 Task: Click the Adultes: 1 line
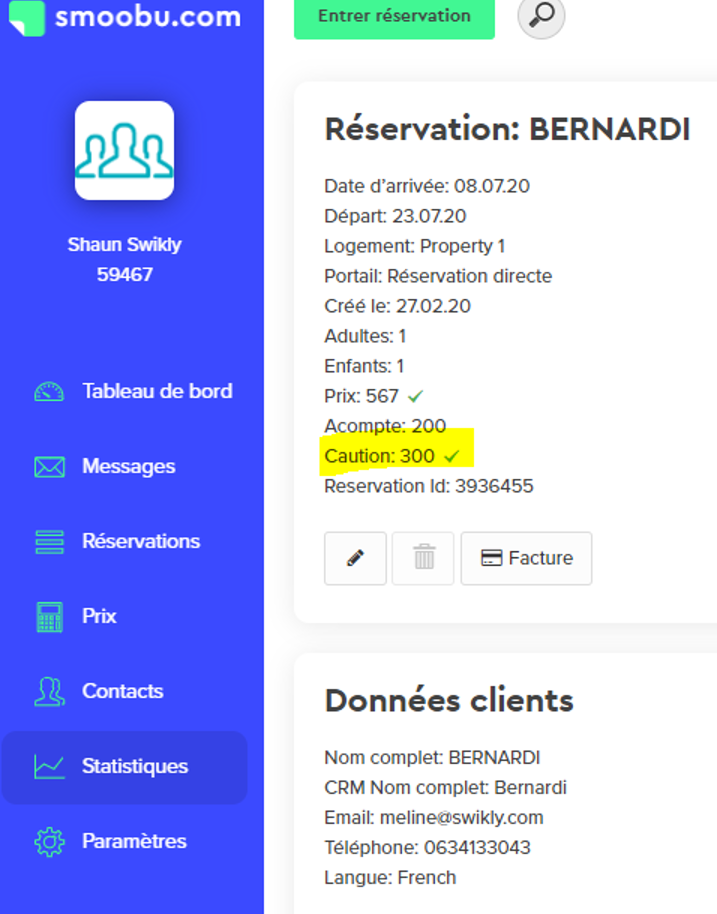(x=365, y=336)
